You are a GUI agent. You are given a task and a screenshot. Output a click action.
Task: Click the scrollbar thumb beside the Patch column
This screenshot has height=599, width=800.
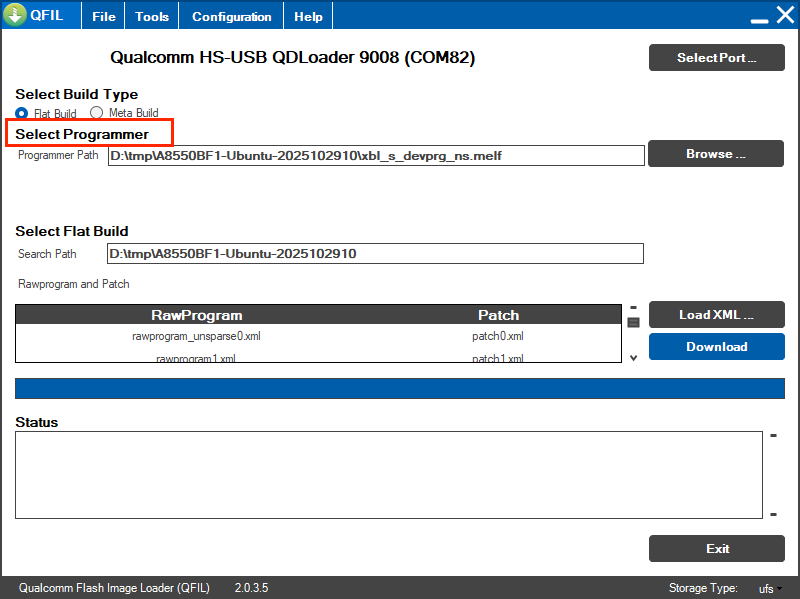633,322
